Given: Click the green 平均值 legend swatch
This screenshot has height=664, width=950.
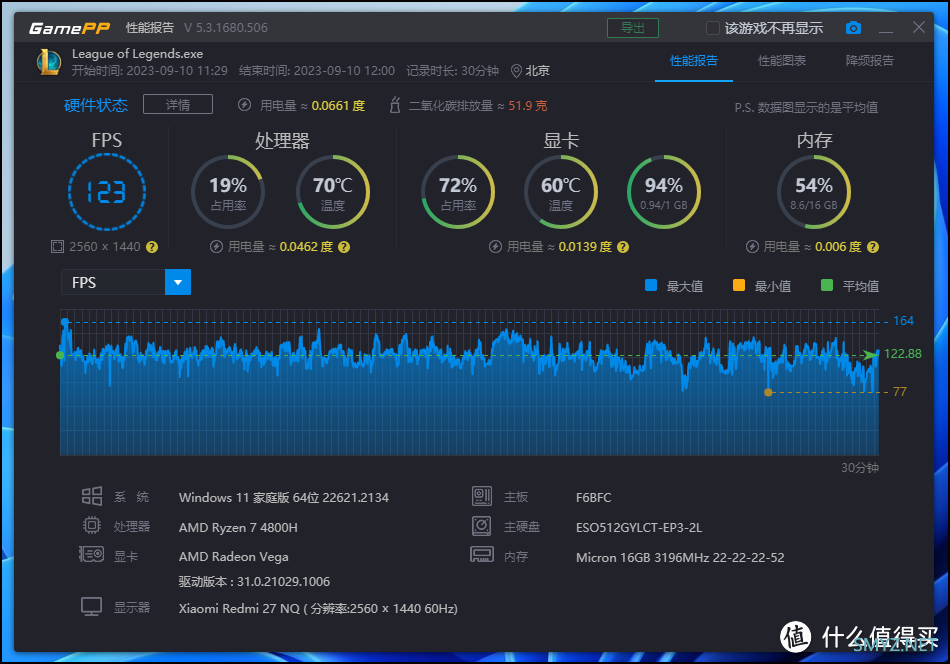Looking at the screenshot, I should pyautogui.click(x=826, y=285).
